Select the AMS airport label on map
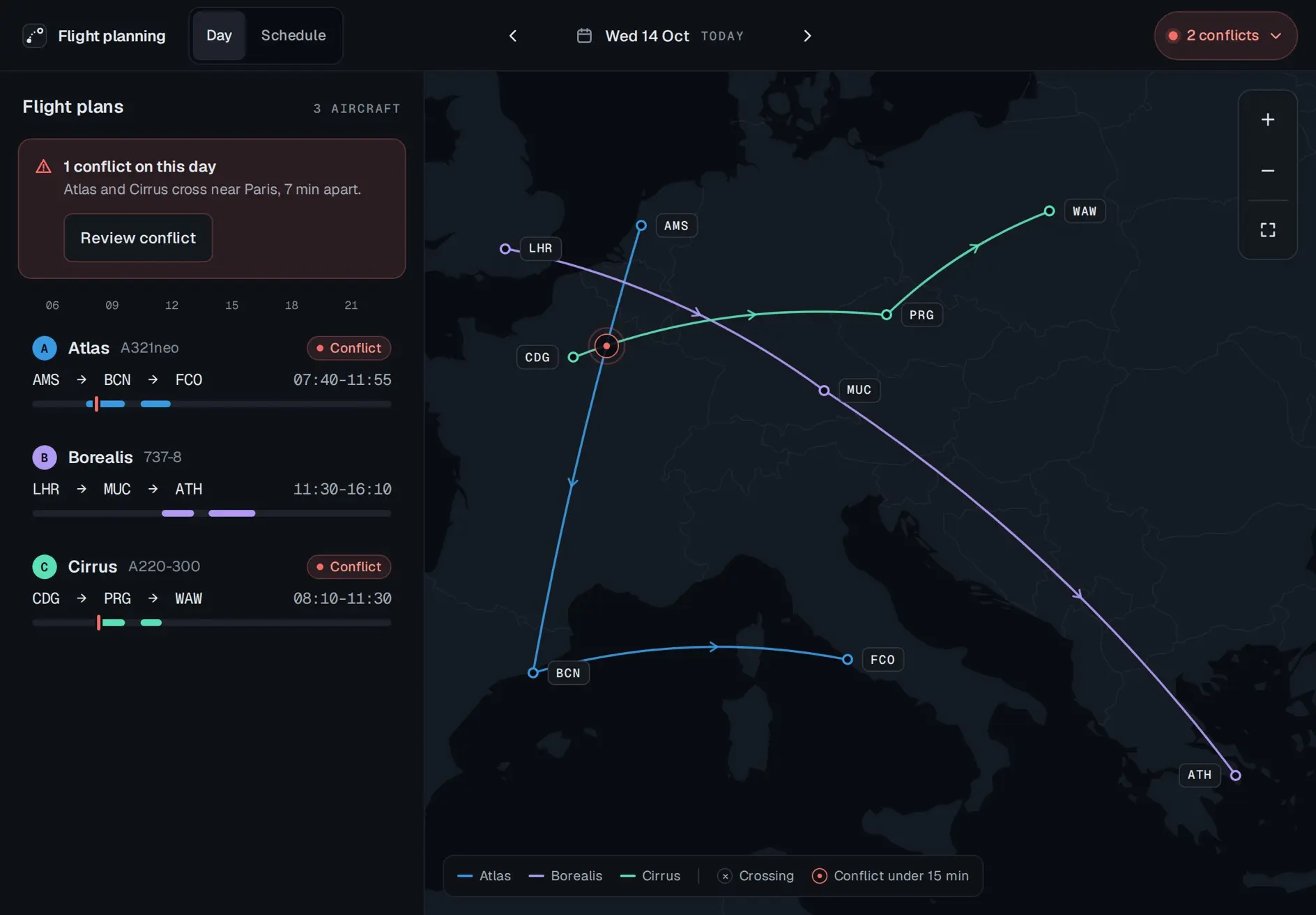 676,226
